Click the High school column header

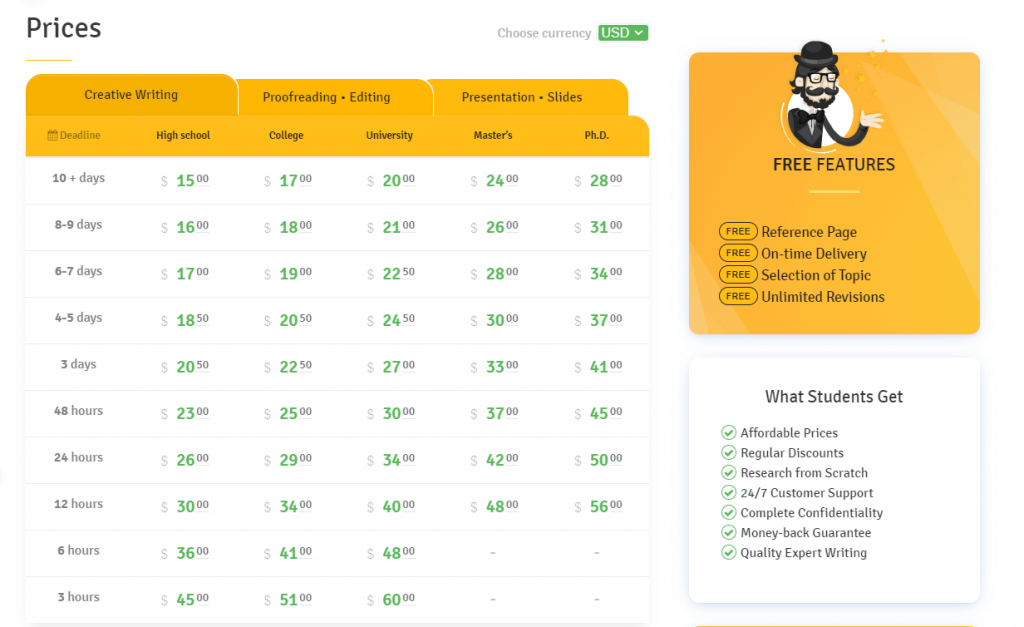click(x=183, y=135)
